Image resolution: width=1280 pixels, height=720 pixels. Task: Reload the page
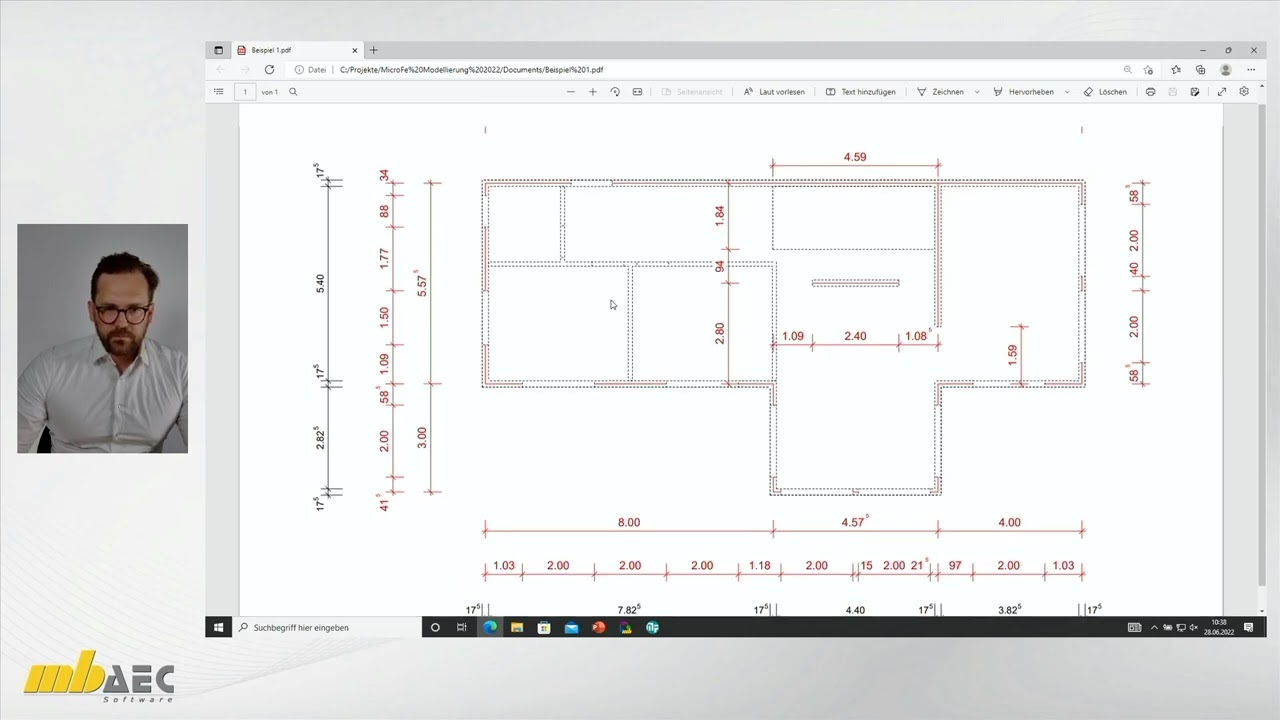point(269,70)
